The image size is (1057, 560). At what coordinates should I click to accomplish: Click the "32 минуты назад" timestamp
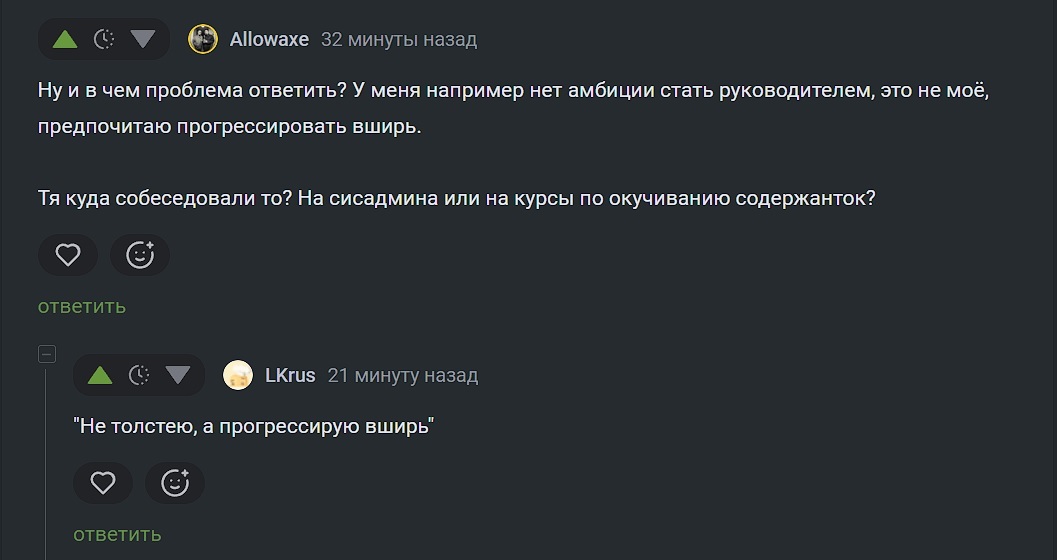pos(399,40)
